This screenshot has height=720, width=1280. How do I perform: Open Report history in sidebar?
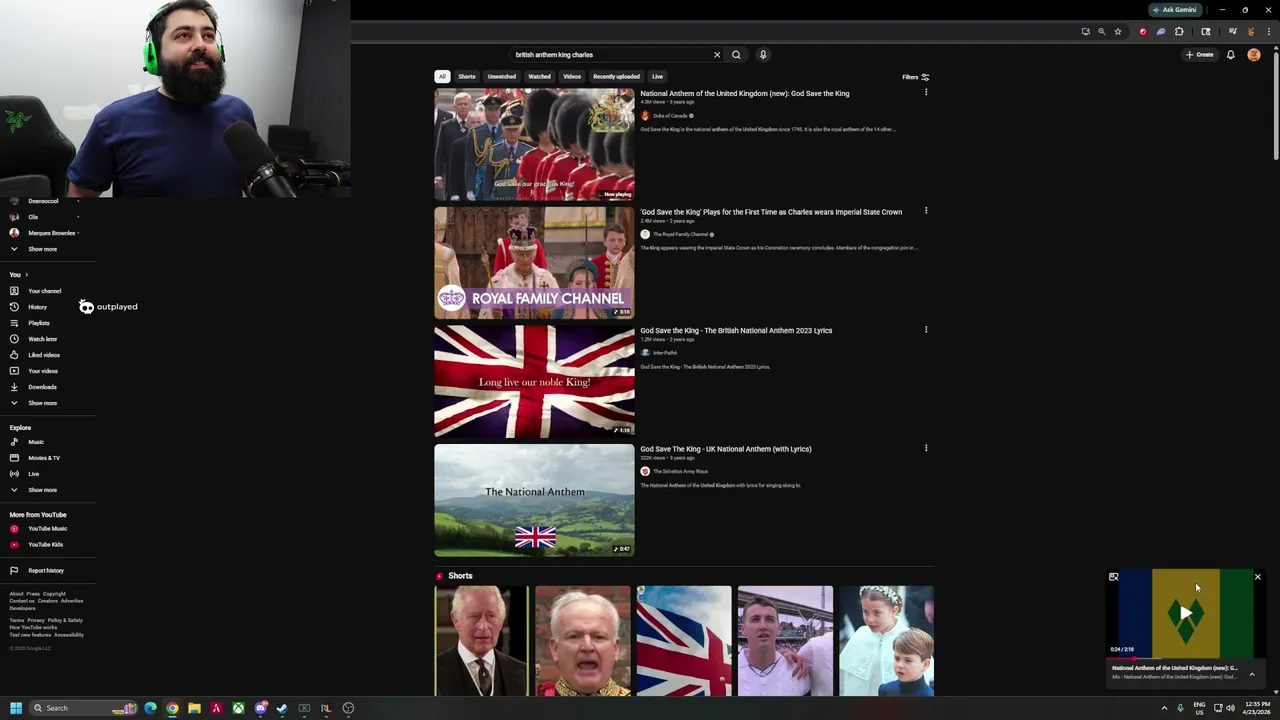(46, 571)
